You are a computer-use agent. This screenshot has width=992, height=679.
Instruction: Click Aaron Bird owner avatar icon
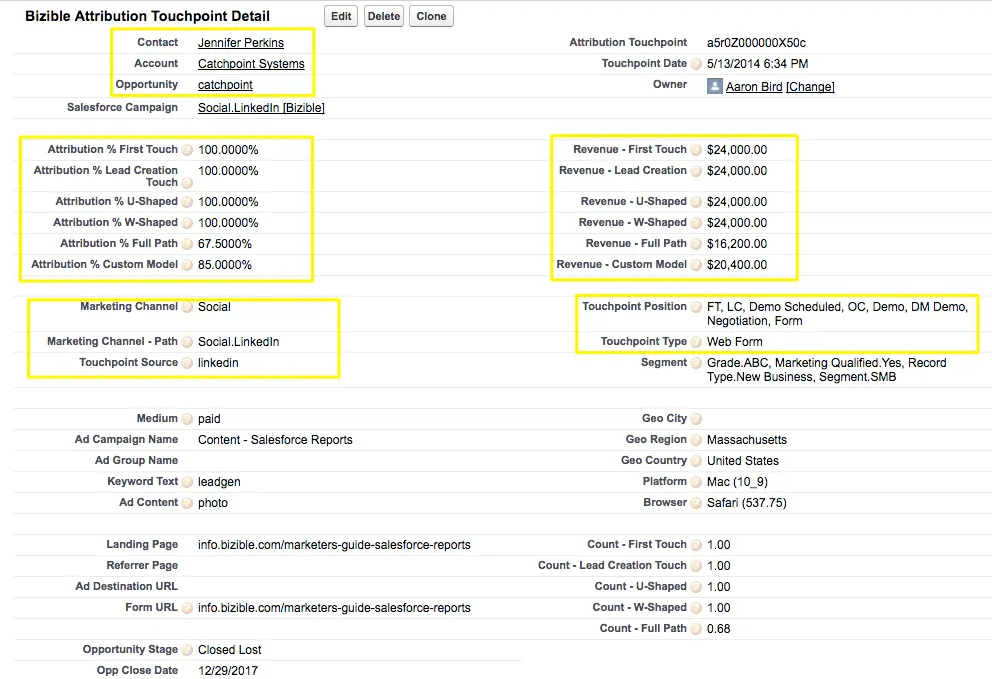pos(714,87)
